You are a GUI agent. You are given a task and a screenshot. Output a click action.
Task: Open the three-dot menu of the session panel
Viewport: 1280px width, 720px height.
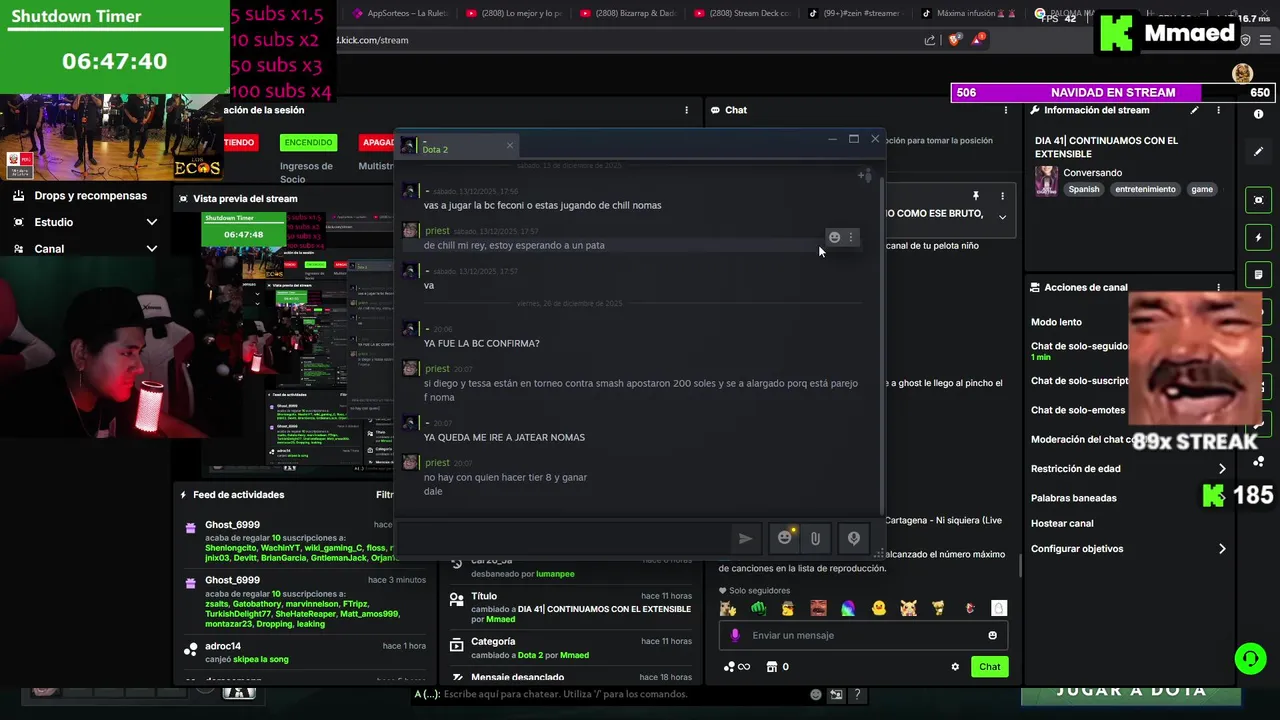pyautogui.click(x=686, y=110)
